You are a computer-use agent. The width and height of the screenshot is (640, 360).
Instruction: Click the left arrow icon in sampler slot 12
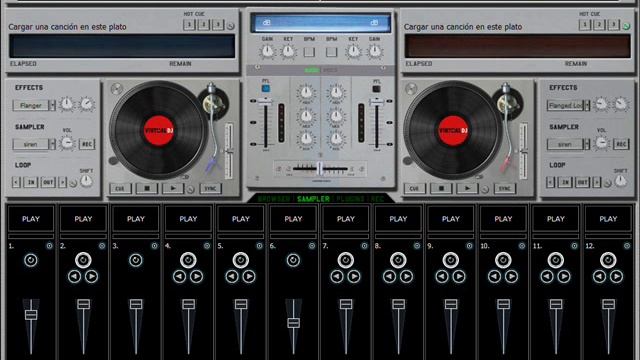600,277
